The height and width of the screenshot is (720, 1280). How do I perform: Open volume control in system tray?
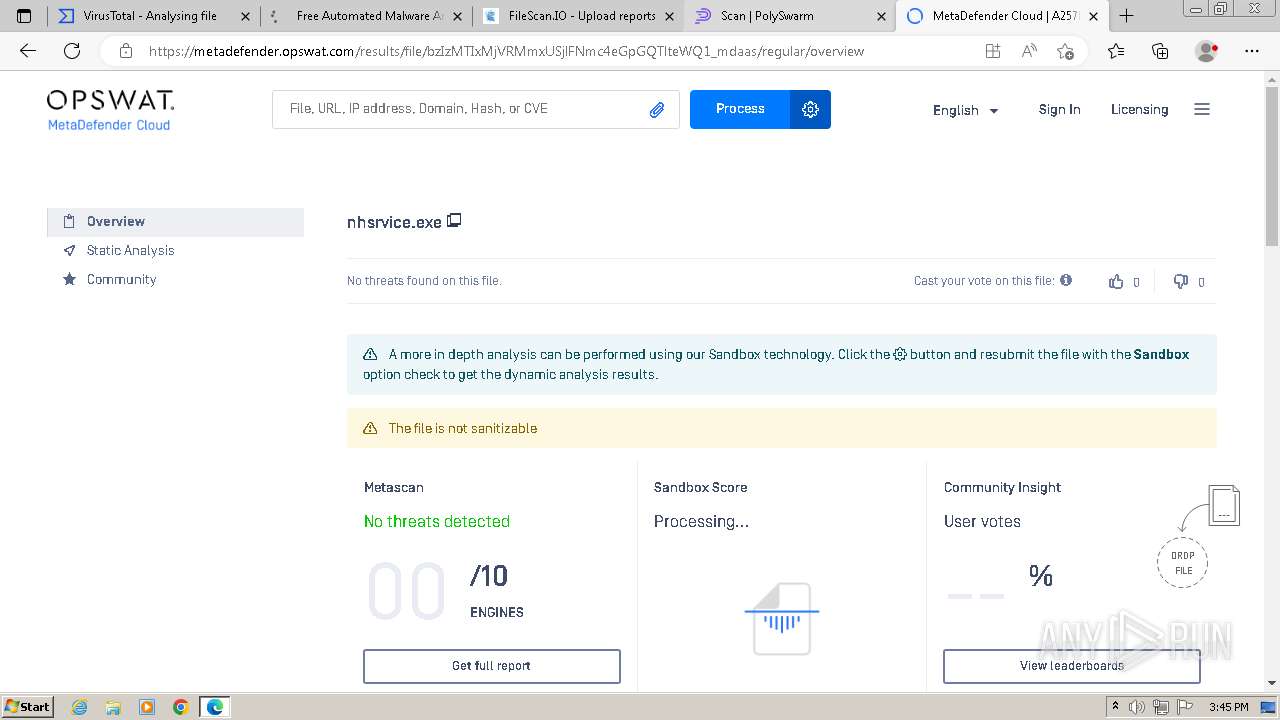point(1137,707)
